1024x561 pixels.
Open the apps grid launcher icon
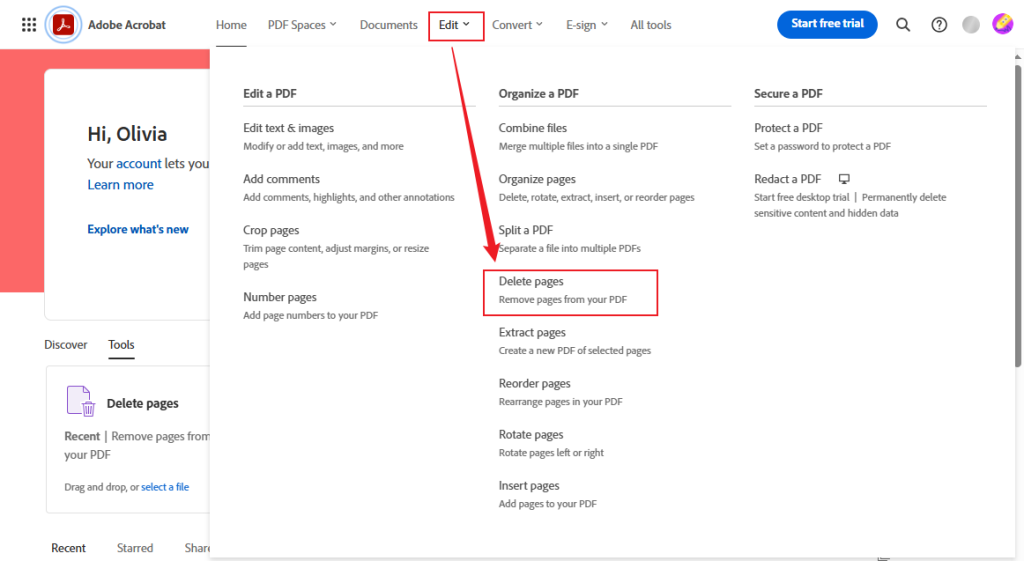coord(29,25)
